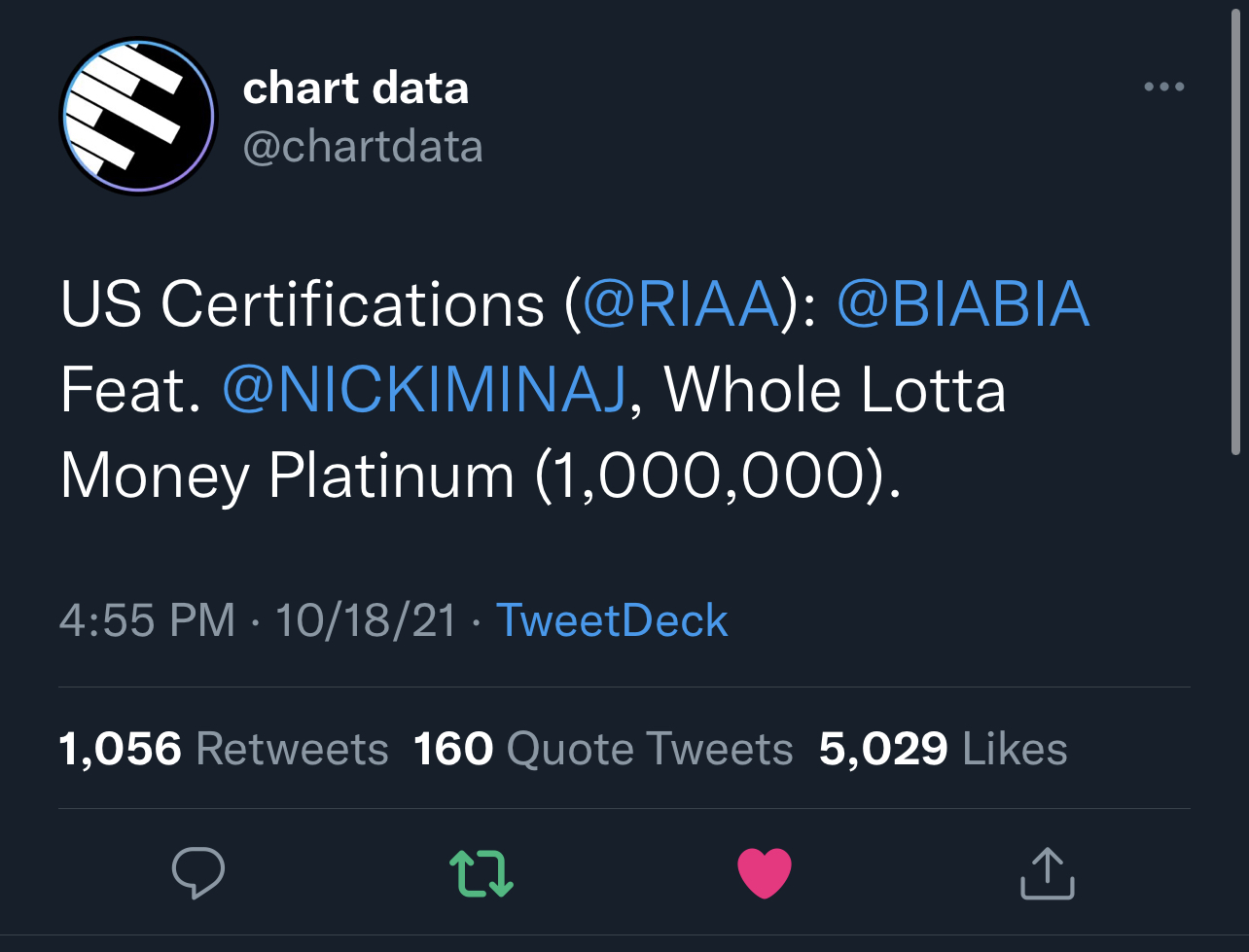1249x952 pixels.
Task: Unlike the tweet with pink heart
Action: [765, 872]
